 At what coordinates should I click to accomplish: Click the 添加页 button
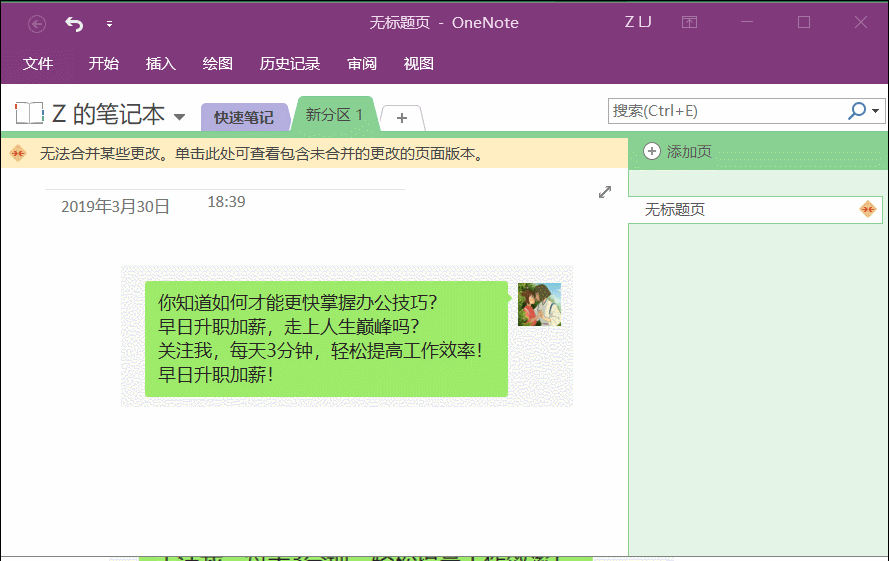point(678,151)
